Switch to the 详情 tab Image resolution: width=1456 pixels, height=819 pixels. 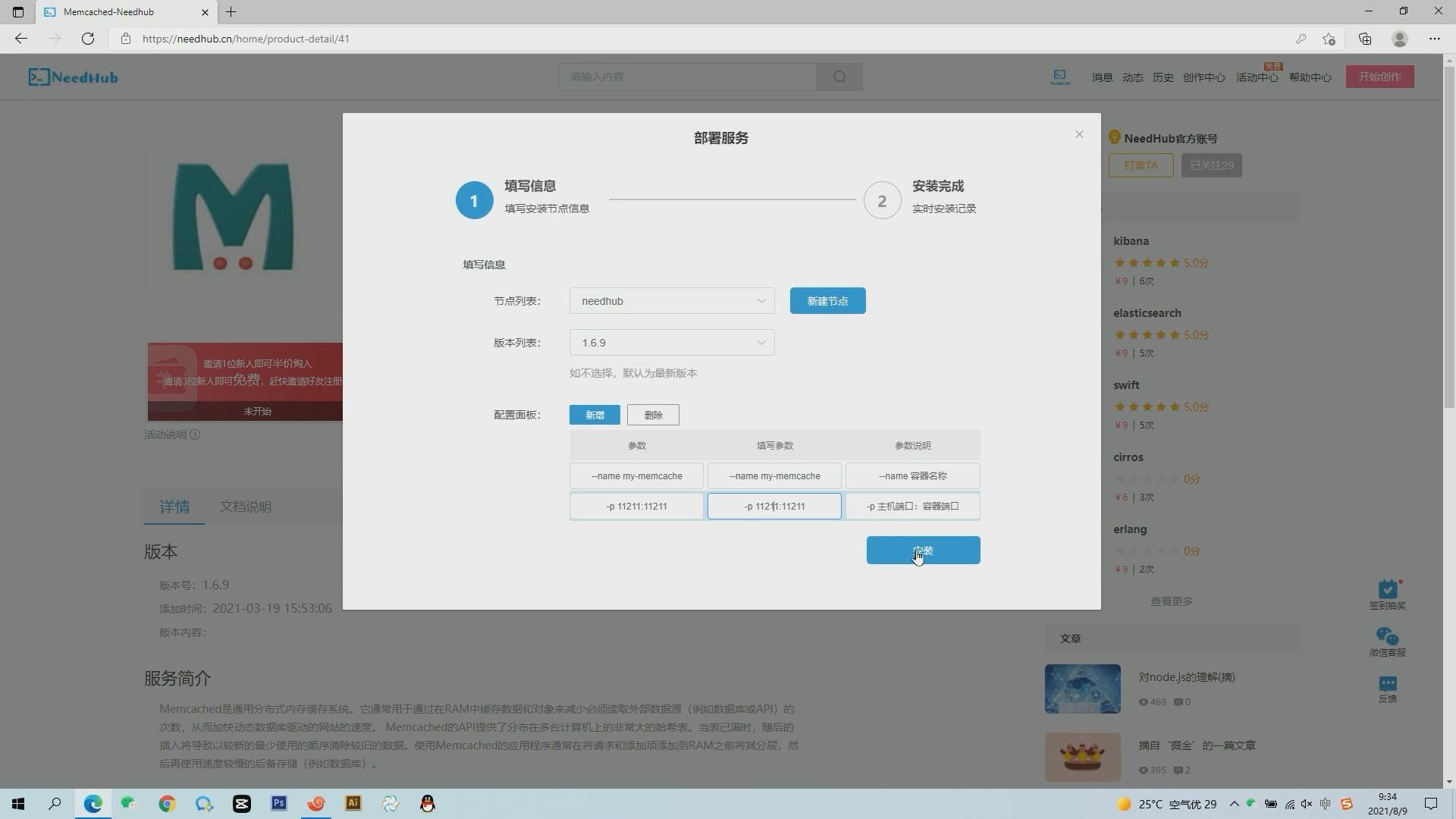coord(174,507)
